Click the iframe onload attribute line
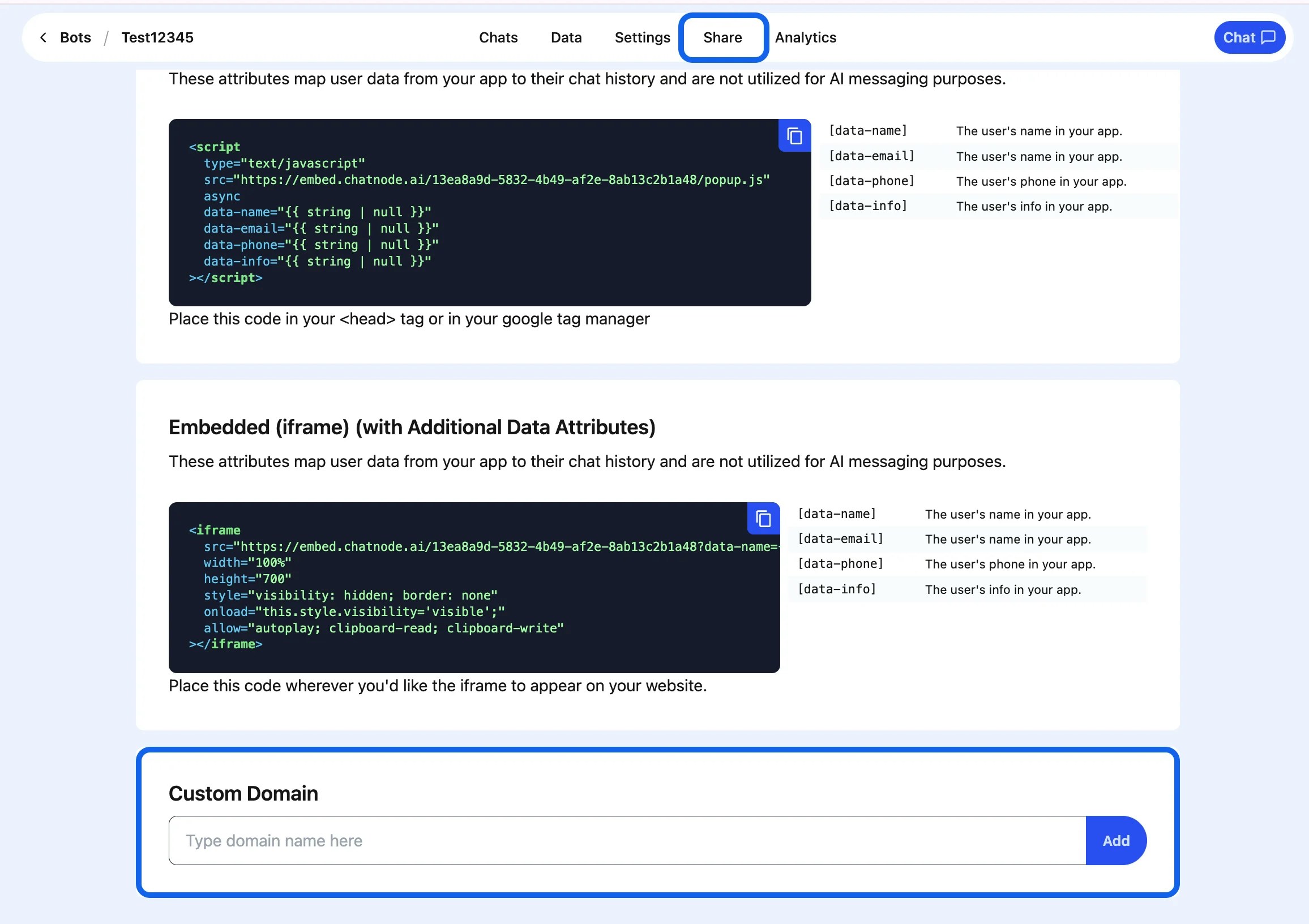Screen dimensions: 1309x924 tap(354, 611)
